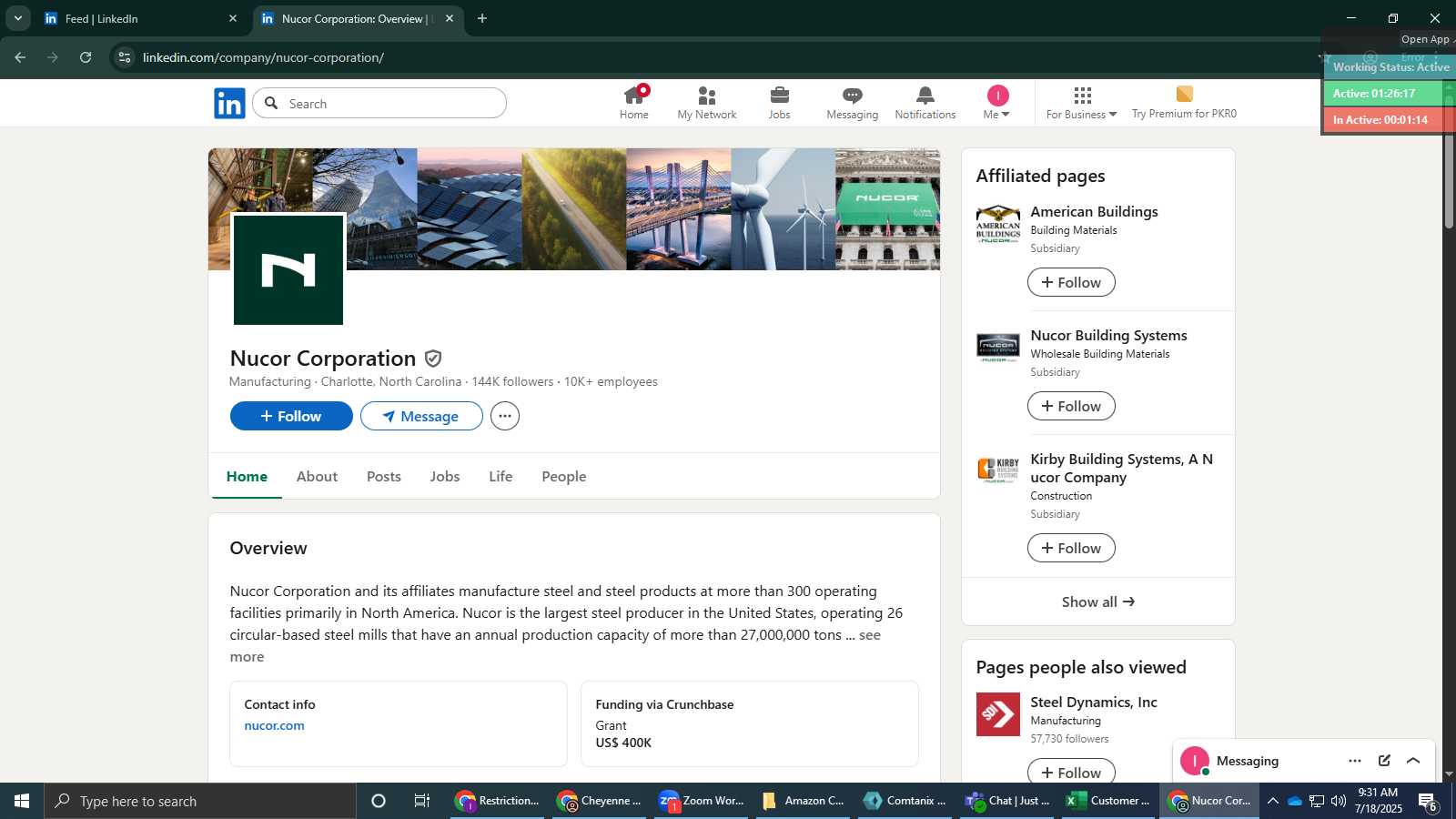Click the Nucor Corporation logo image
The height and width of the screenshot is (819, 1456).
pos(288,269)
